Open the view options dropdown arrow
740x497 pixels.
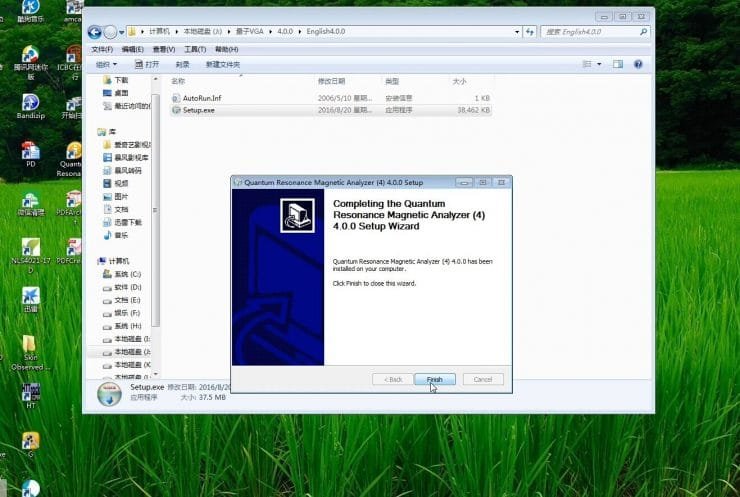(599, 64)
